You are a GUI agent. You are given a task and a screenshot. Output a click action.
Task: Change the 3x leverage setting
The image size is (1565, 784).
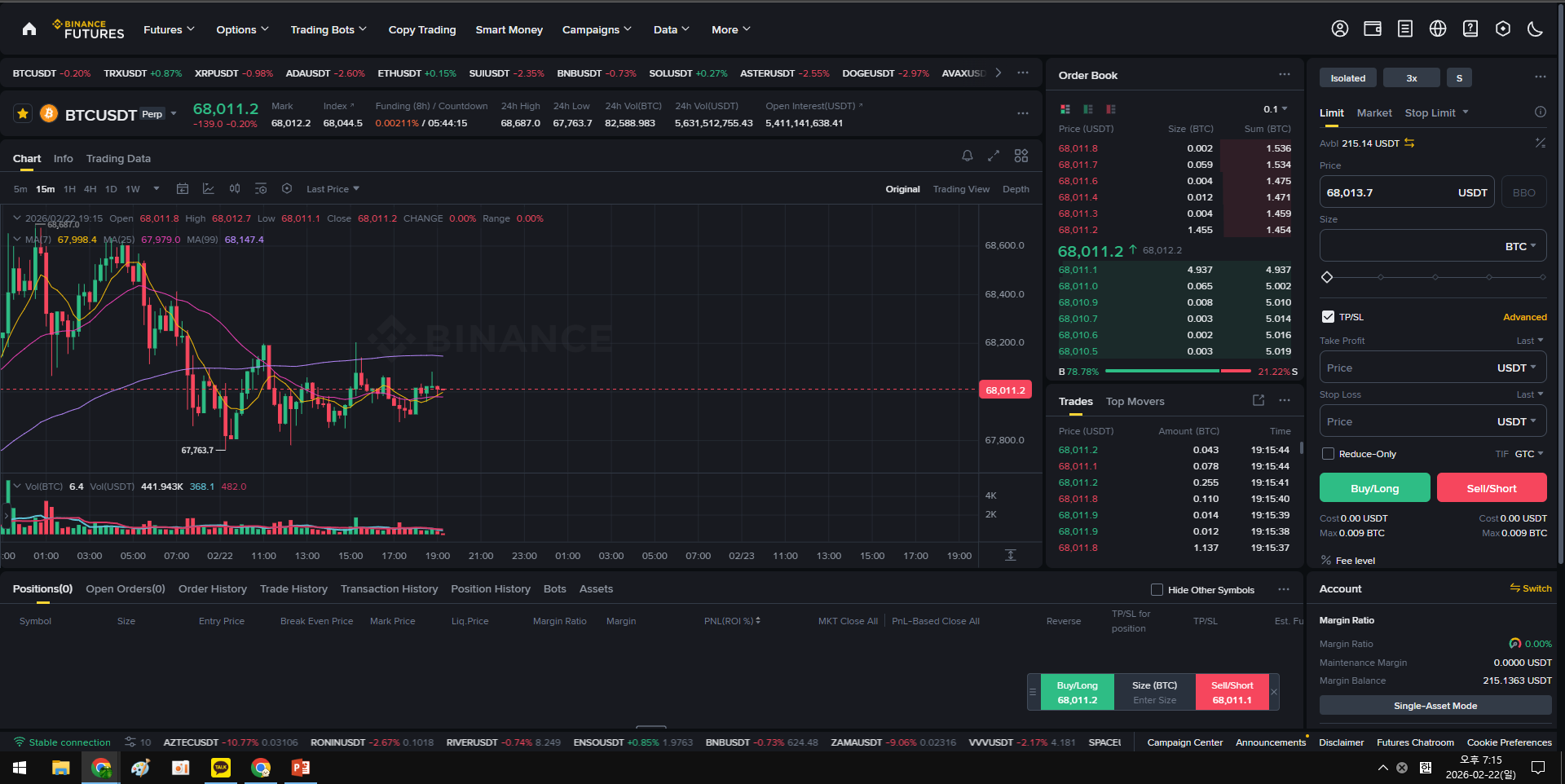(1412, 78)
